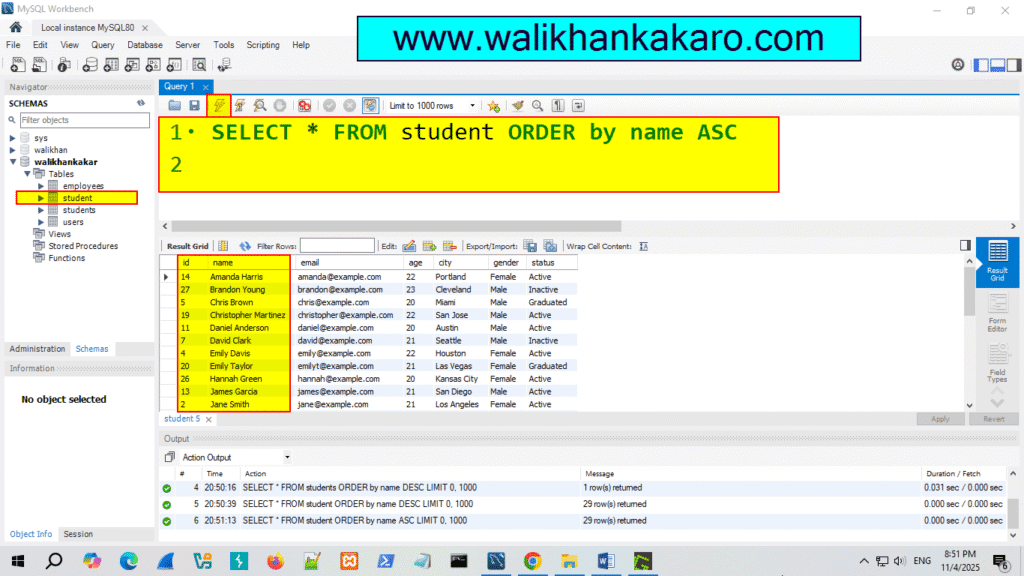Click the Save SQL script icon
1024x576 pixels.
coord(193,105)
